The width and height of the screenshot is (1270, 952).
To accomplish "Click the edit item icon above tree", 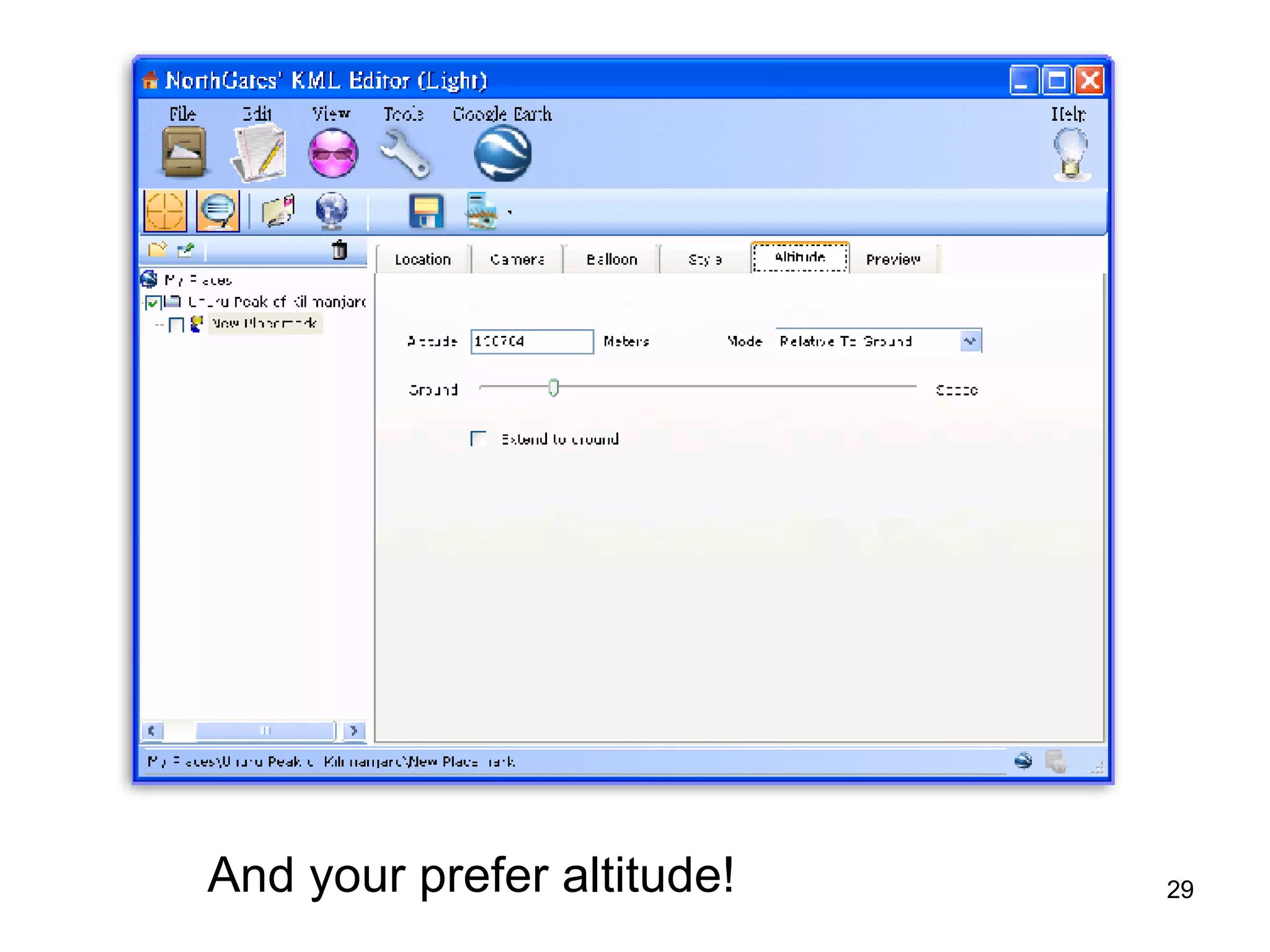I will tap(185, 250).
